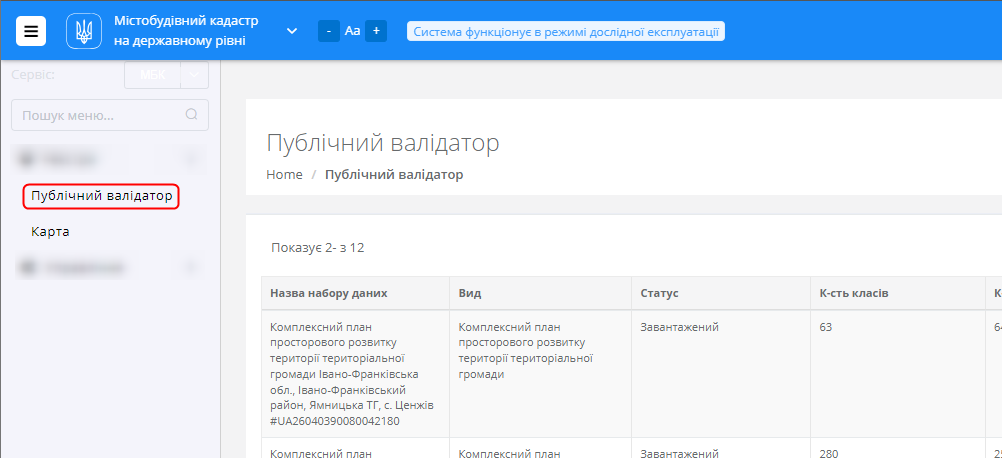This screenshot has height=458, width=1002.
Task: Open 'Карта' in the sidebar menu
Action: point(50,231)
